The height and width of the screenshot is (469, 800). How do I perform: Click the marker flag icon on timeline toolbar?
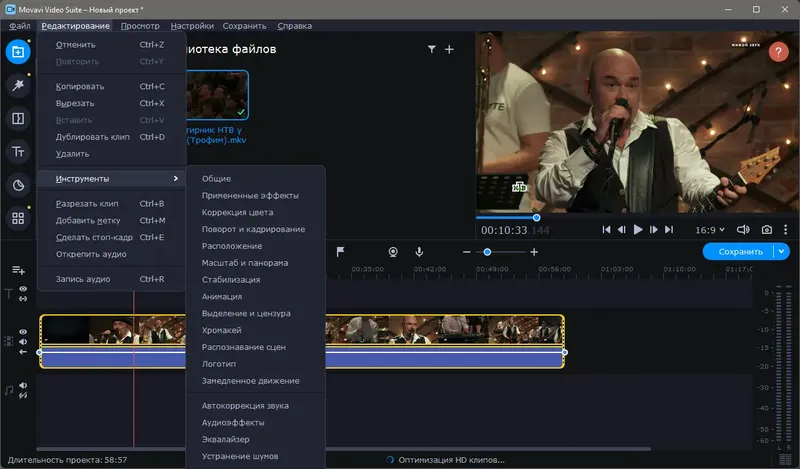point(340,252)
